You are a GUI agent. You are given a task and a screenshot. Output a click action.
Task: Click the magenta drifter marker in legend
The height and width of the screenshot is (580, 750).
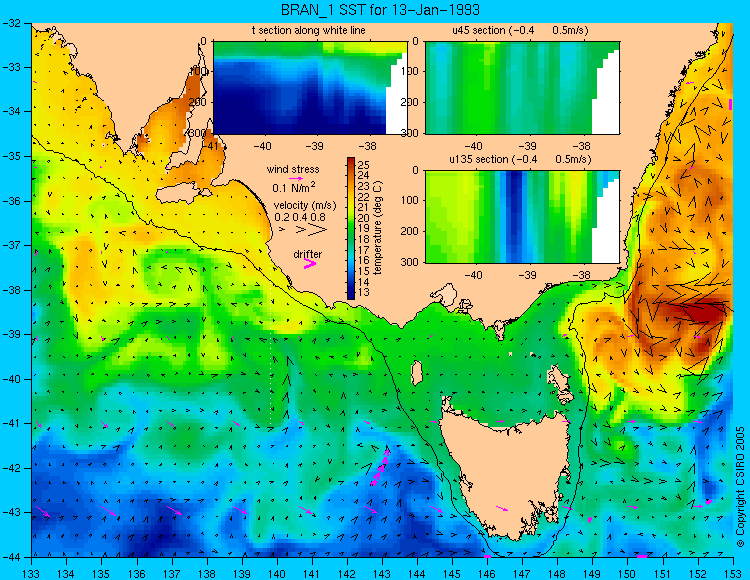tap(310, 263)
